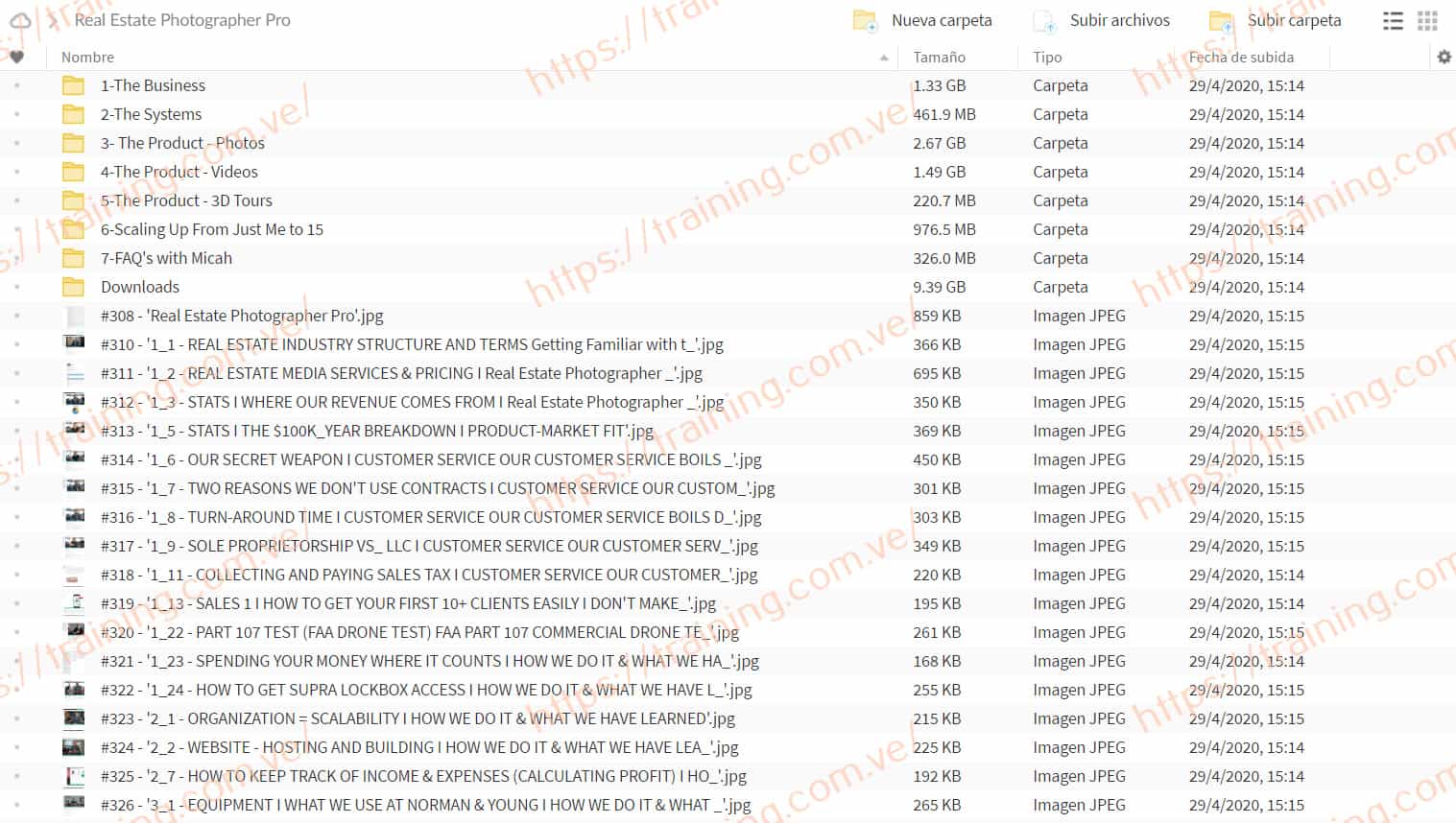The height and width of the screenshot is (823, 1456).
Task: Select file #311 REAL ESTATE MEDIA SERVICES
Action: 401,373
